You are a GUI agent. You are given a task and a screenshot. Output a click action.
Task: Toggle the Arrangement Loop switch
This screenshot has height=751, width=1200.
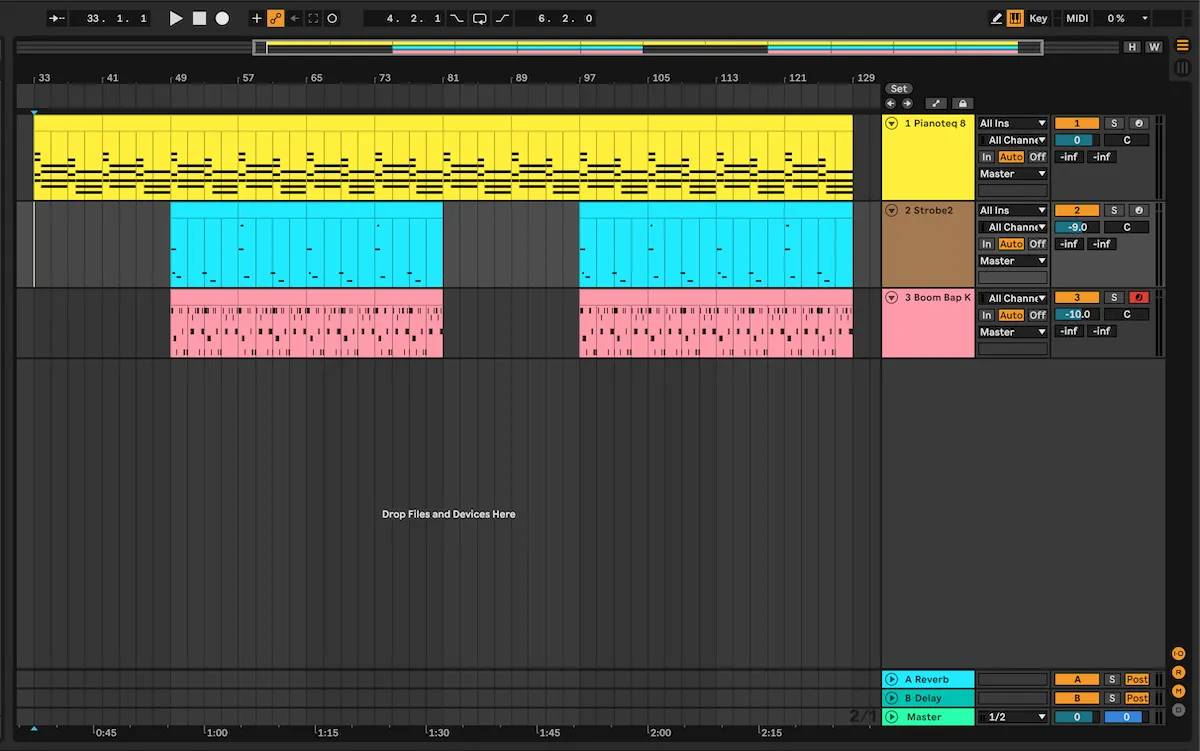pyautogui.click(x=480, y=18)
